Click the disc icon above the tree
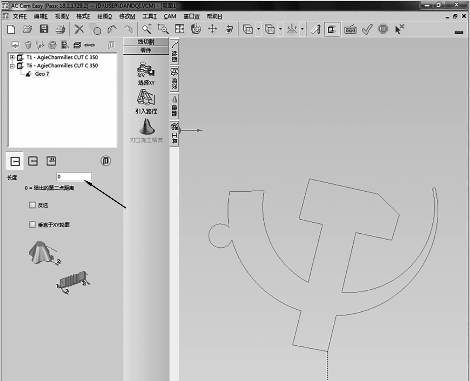The width and height of the screenshot is (470, 381). [x=52, y=45]
